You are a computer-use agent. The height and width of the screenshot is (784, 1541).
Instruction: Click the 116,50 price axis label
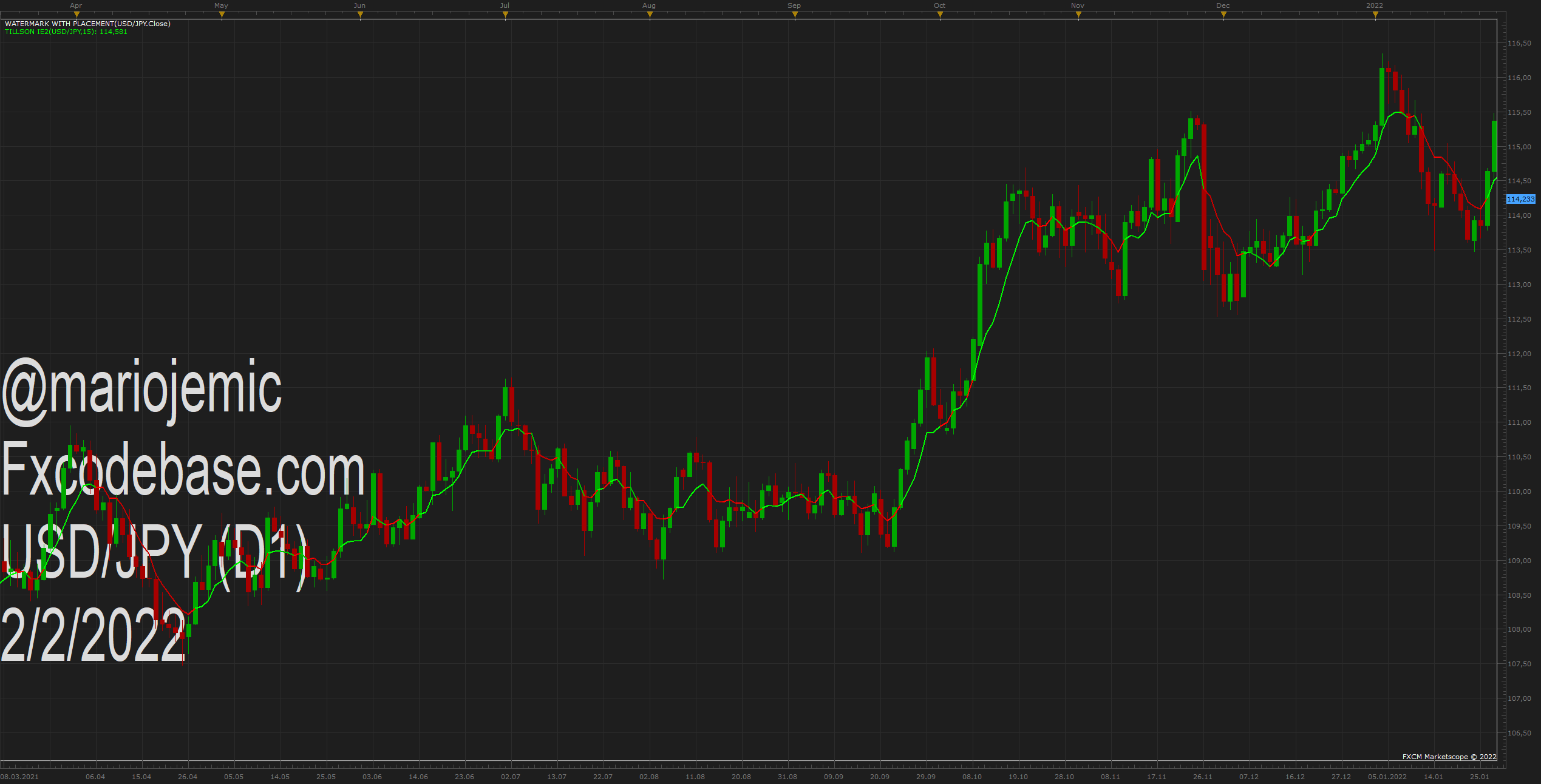(1519, 44)
